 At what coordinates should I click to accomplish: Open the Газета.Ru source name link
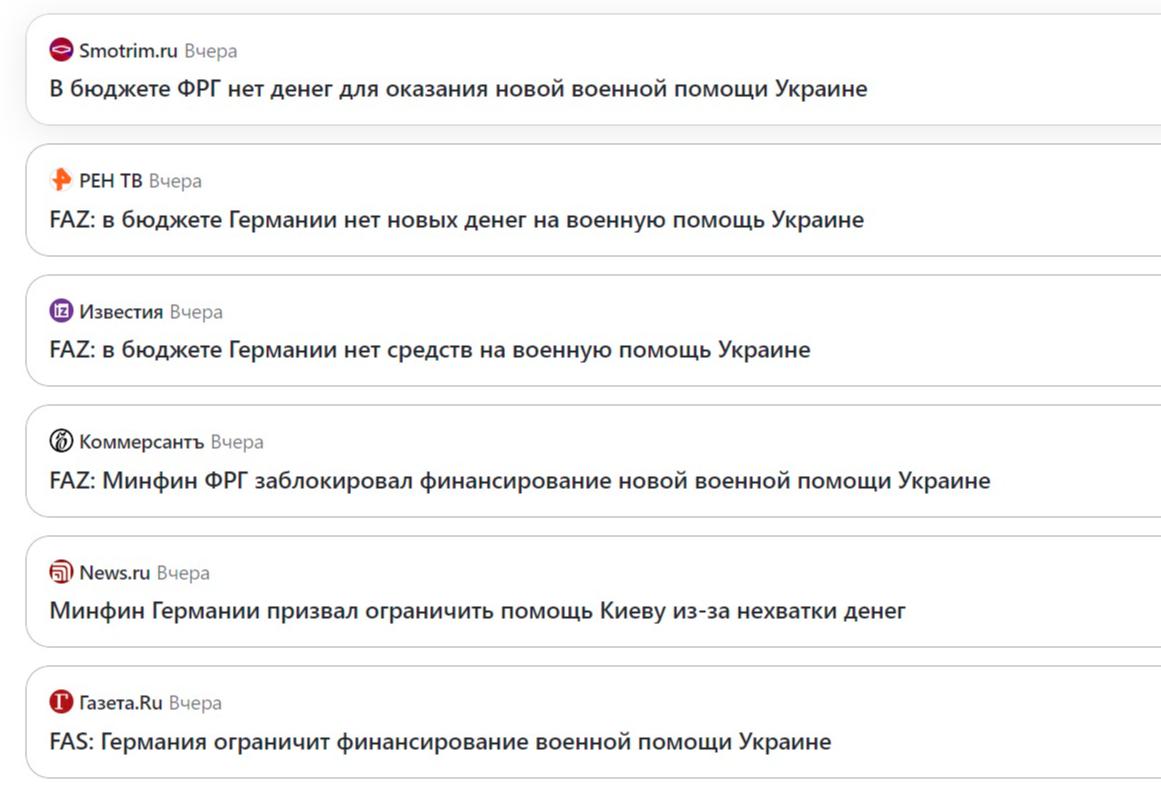pyautogui.click(x=120, y=703)
